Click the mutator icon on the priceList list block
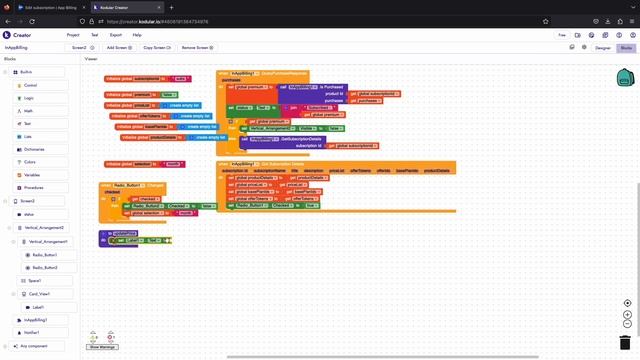 [165, 105]
